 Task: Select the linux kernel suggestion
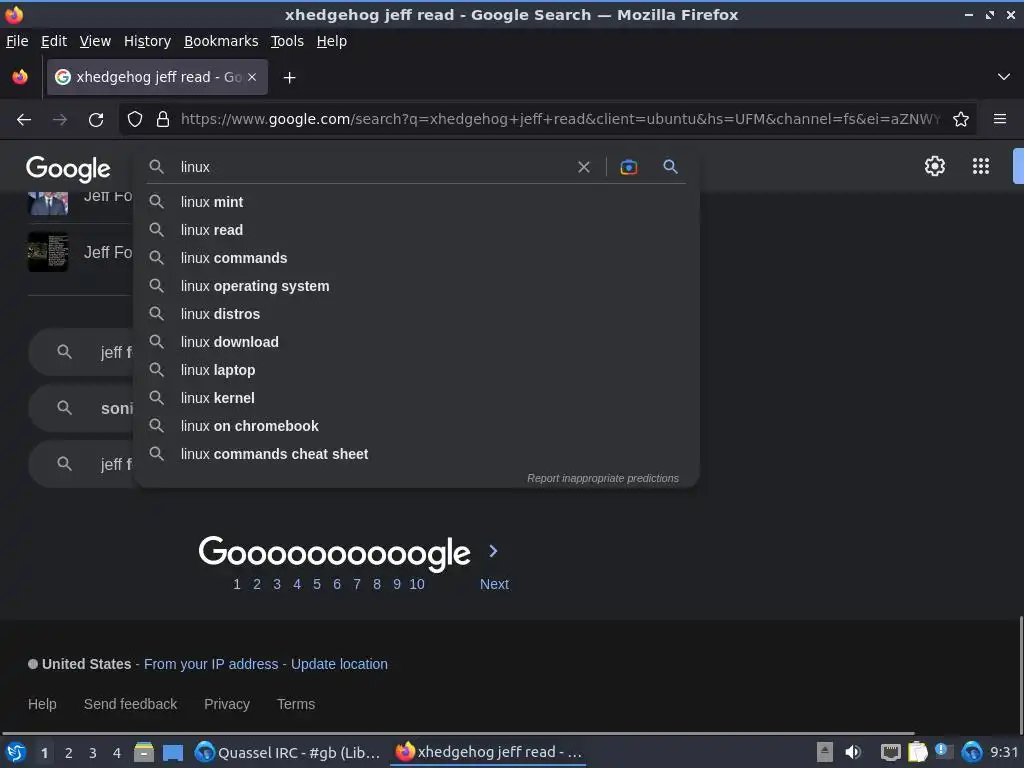pos(416,398)
